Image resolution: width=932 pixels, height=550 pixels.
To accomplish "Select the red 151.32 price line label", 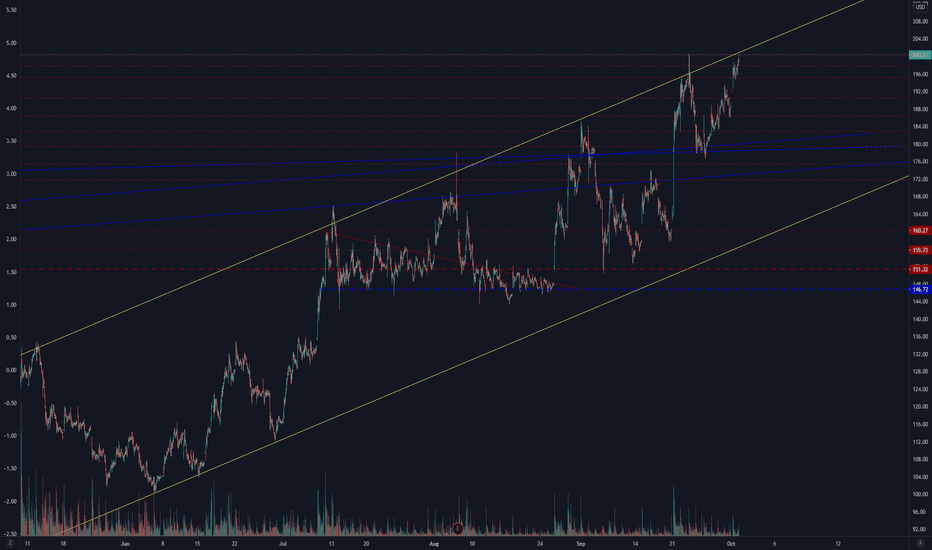I will coord(920,269).
